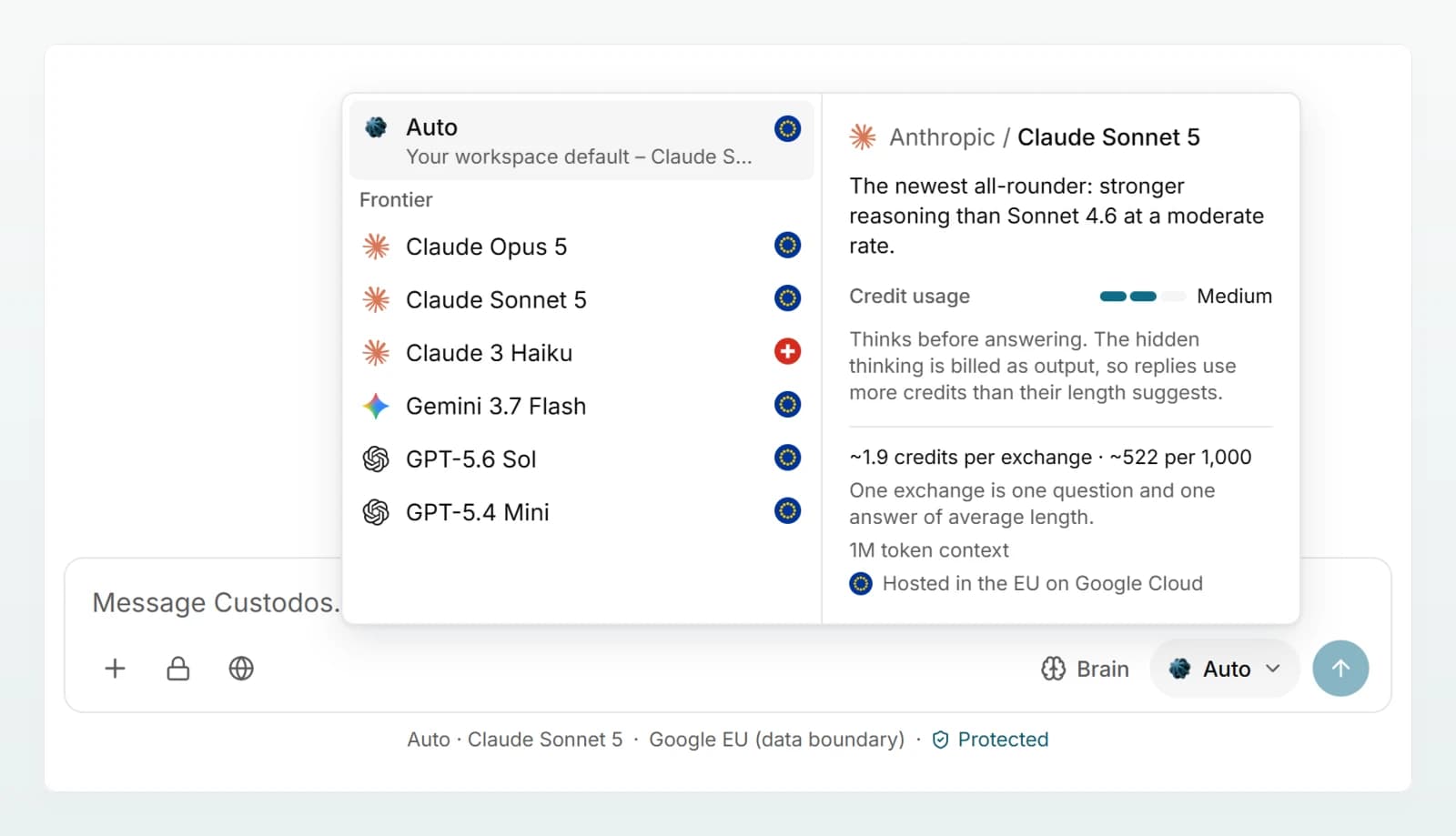This screenshot has width=1456, height=836.
Task: Click the EU badge beside Gemini 3.7 Flash
Action: pyautogui.click(x=787, y=404)
